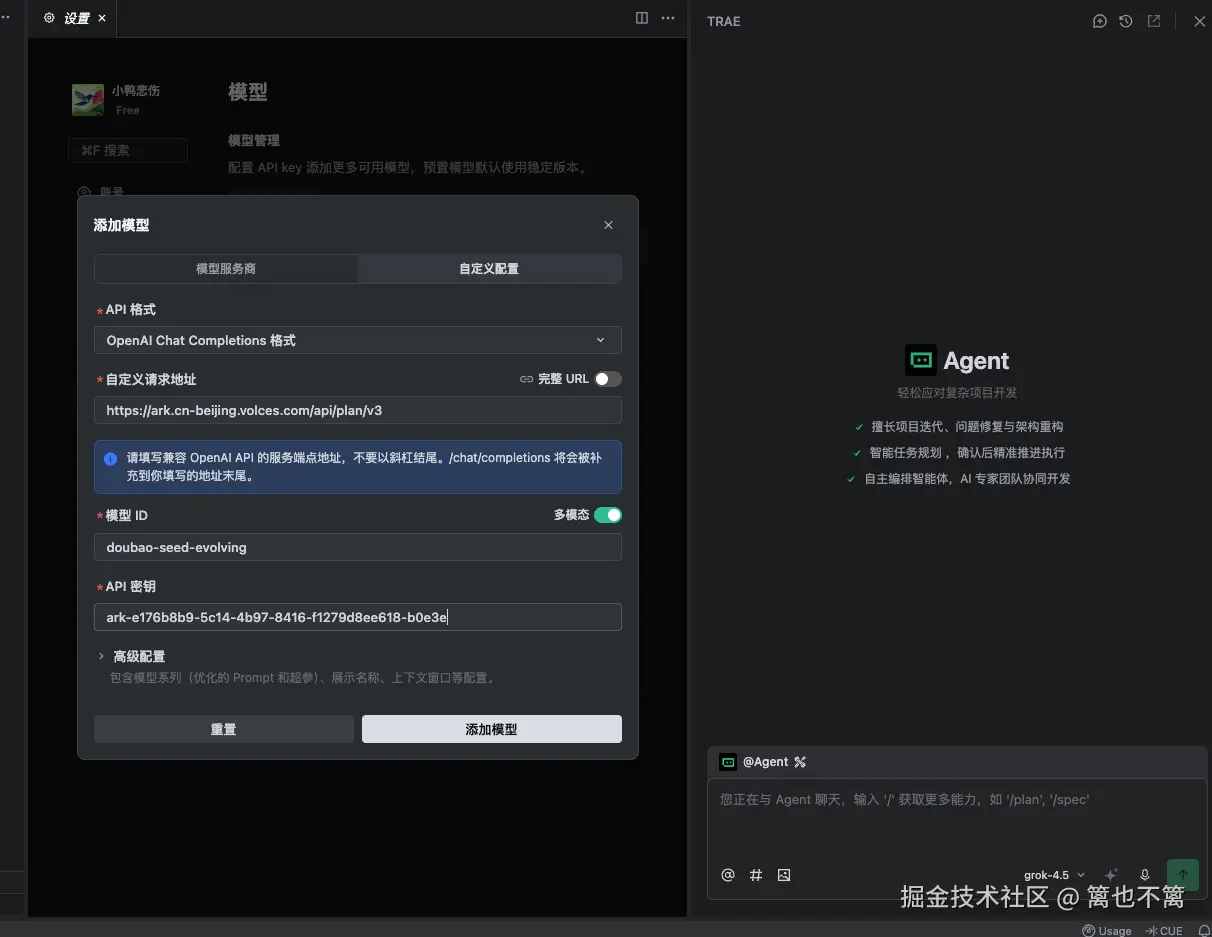Pop out the TRAE chat panel
The width and height of the screenshot is (1212, 937).
coord(1154,21)
